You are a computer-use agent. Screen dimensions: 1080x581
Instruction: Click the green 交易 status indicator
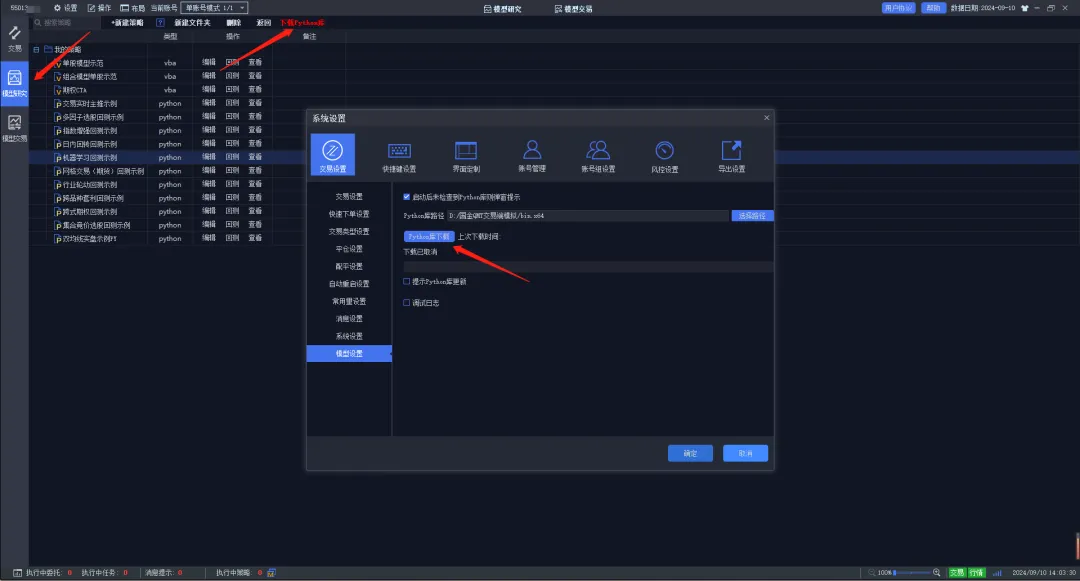pyautogui.click(x=957, y=573)
